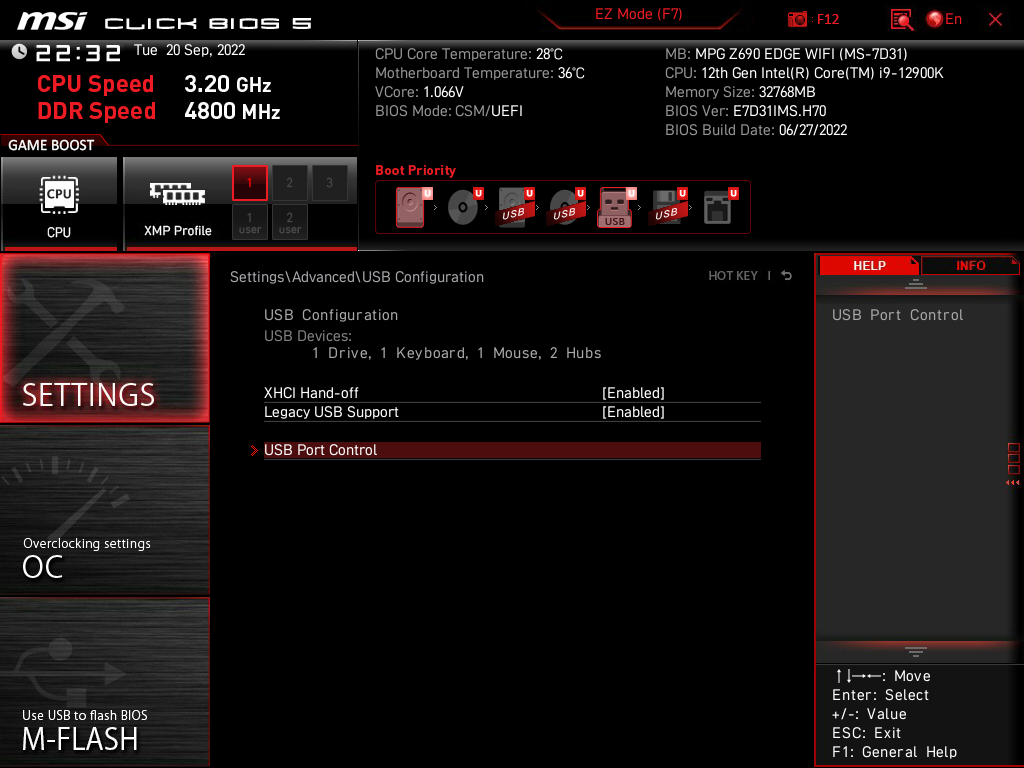Change language using the En globe icon
This screenshot has width=1024, height=768.
point(944,20)
